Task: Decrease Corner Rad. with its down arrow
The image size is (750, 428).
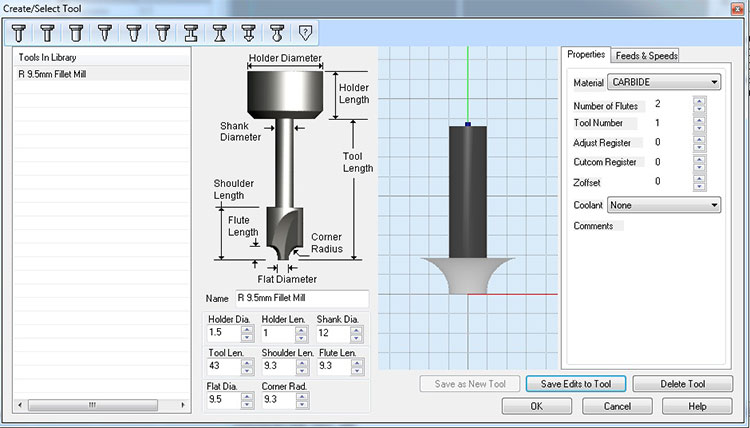Action: coord(301,405)
